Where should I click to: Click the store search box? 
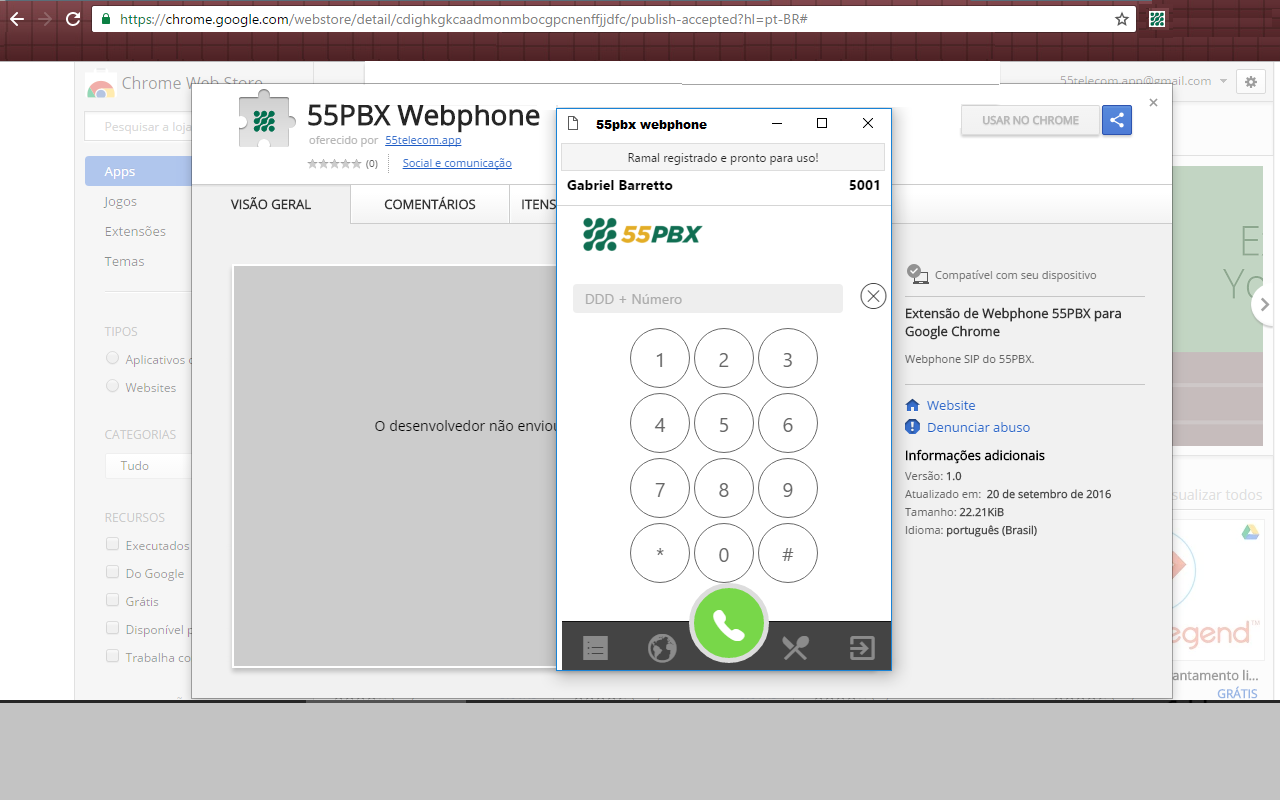pos(138,127)
